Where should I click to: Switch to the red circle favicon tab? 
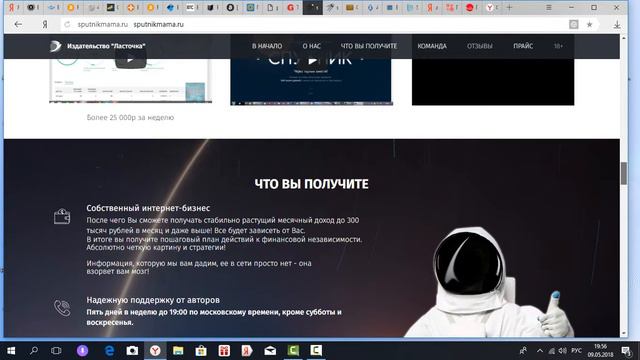tap(471, 7)
